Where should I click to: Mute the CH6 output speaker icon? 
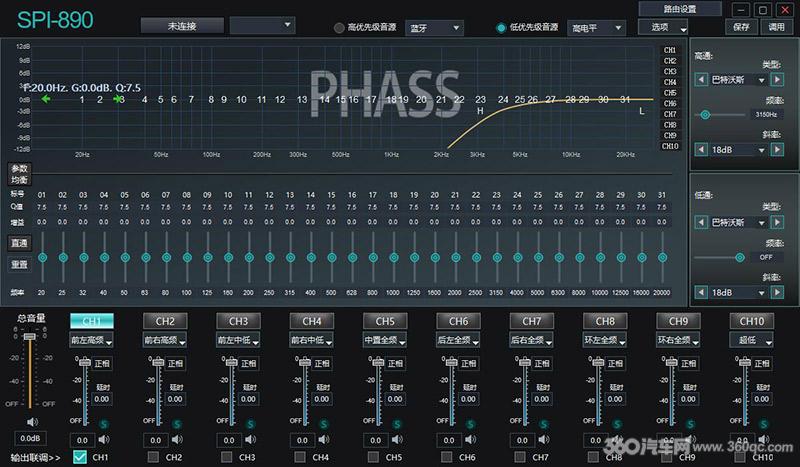(471, 439)
